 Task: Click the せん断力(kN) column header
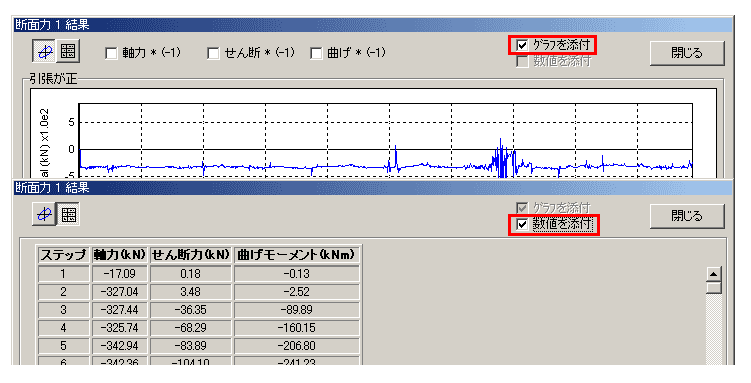tap(191, 255)
